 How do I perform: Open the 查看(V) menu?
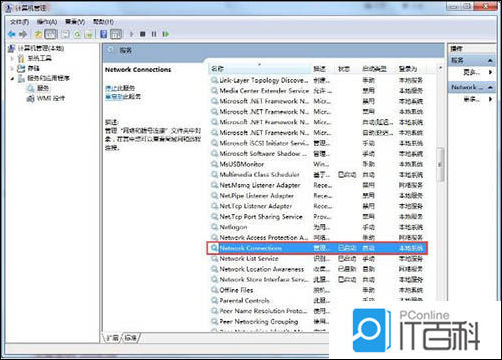[x=75, y=22]
